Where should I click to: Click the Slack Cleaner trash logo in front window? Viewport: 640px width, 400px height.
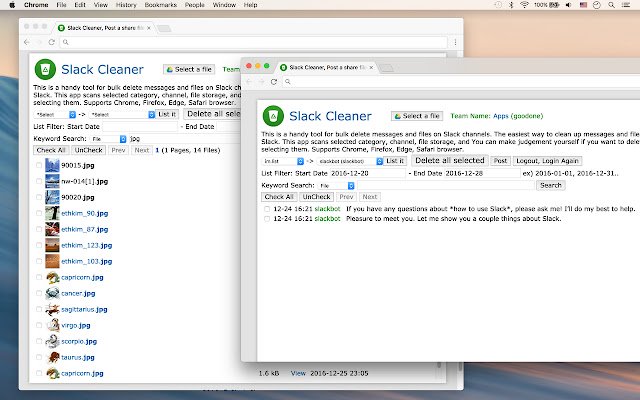pos(273,116)
